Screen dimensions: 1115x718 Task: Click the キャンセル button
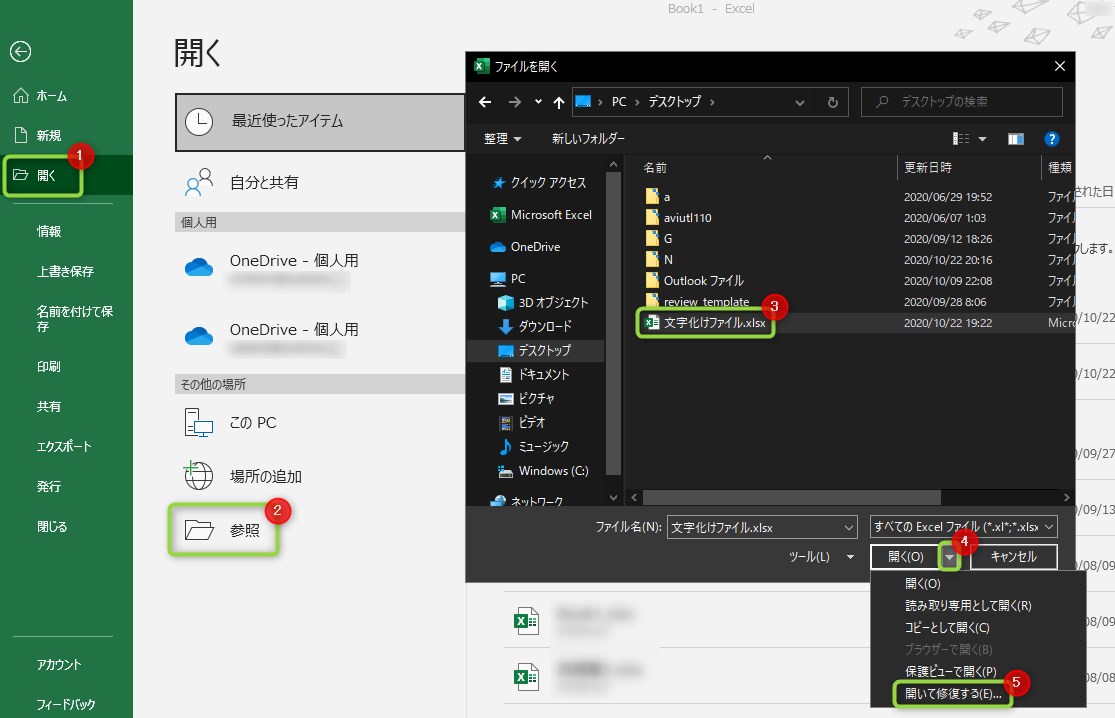[1013, 557]
